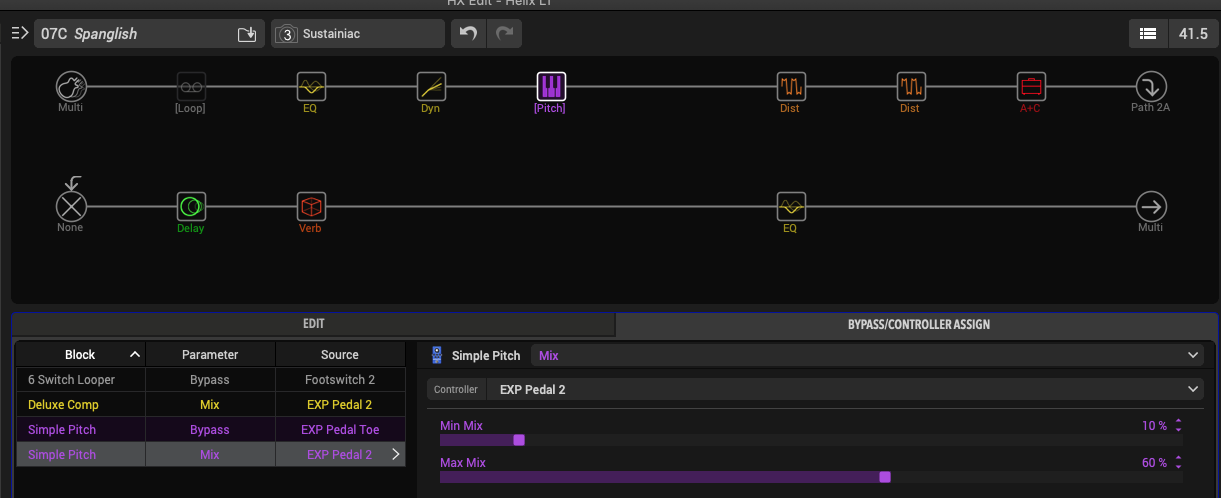The height and width of the screenshot is (498, 1221).
Task: Open the Mix parameter dropdown
Action: coord(868,355)
